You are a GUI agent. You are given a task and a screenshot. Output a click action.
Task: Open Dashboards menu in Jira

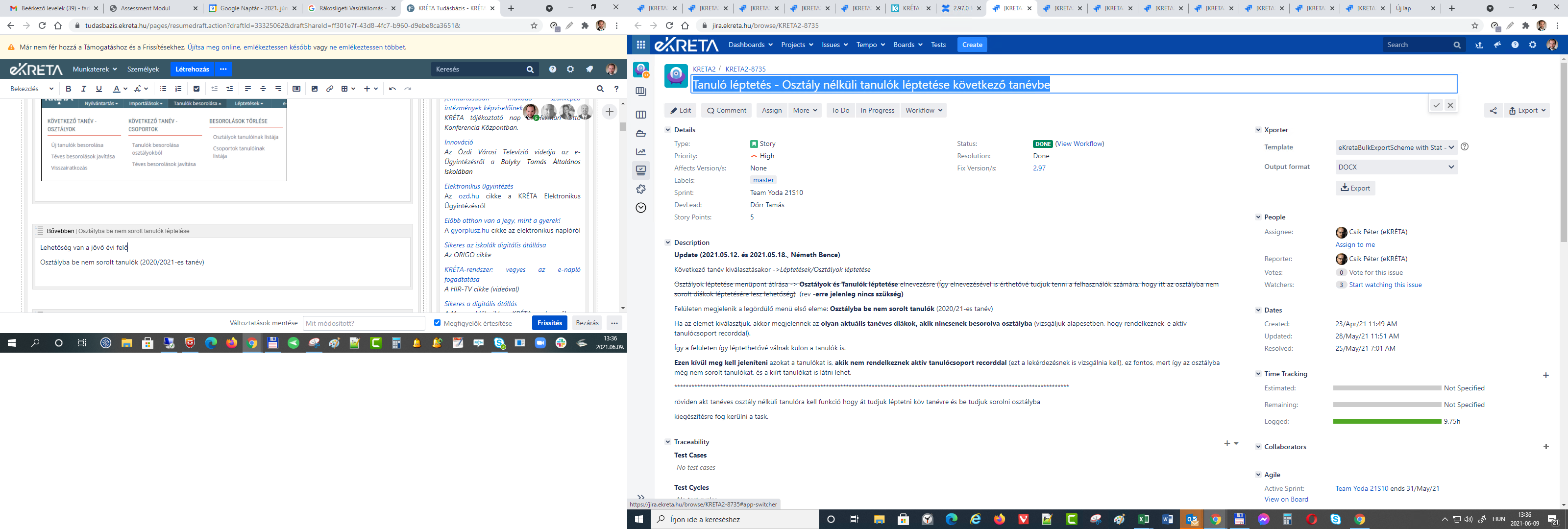coord(750,45)
